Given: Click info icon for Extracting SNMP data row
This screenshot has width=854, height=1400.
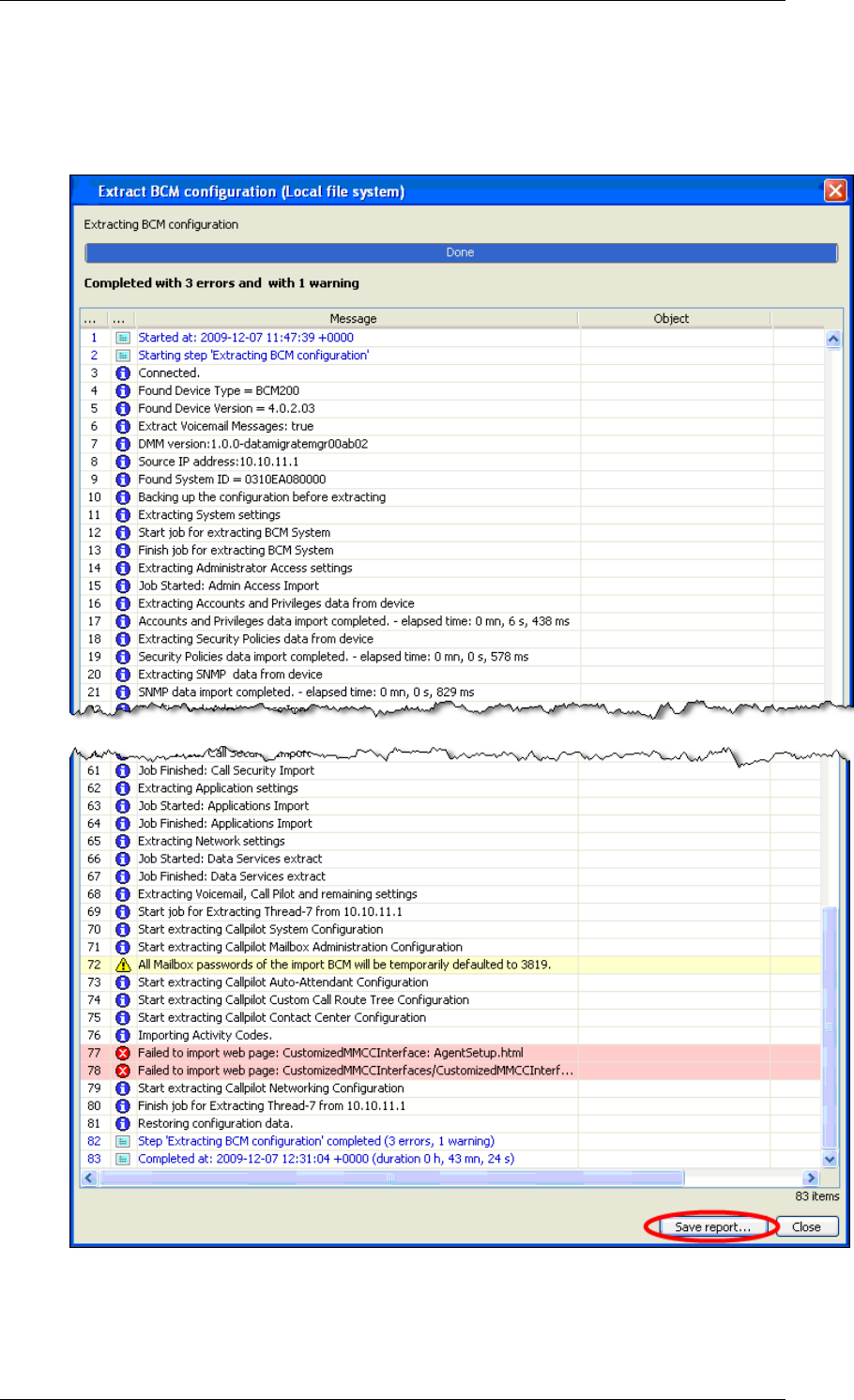Looking at the screenshot, I should point(122,675).
